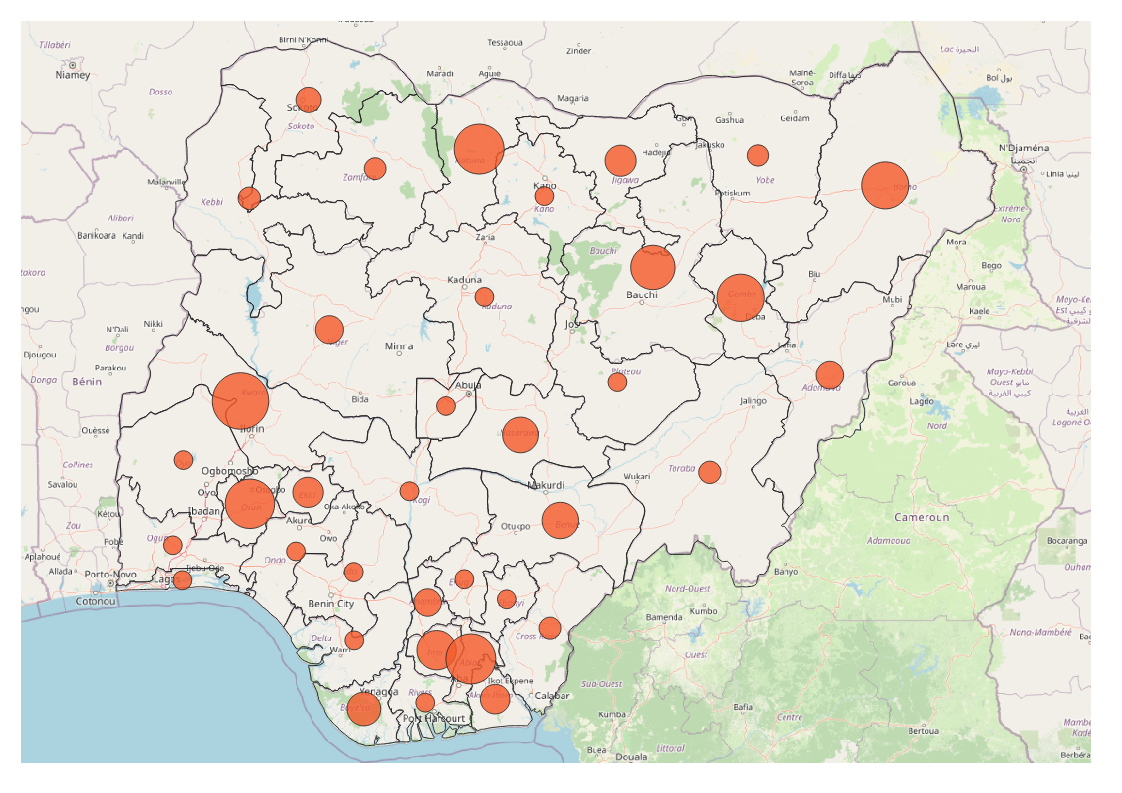Viewport: 1122px width, 793px height.
Task: Select the large Borno state marker
Action: (885, 185)
